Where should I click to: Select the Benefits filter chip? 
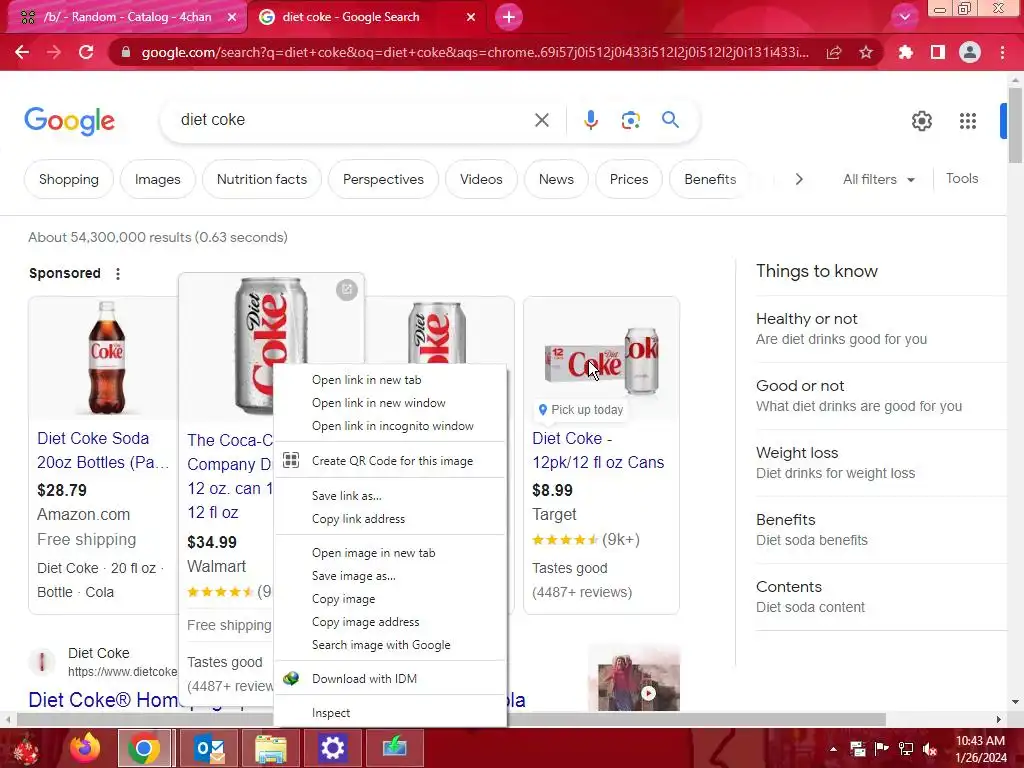click(x=710, y=179)
